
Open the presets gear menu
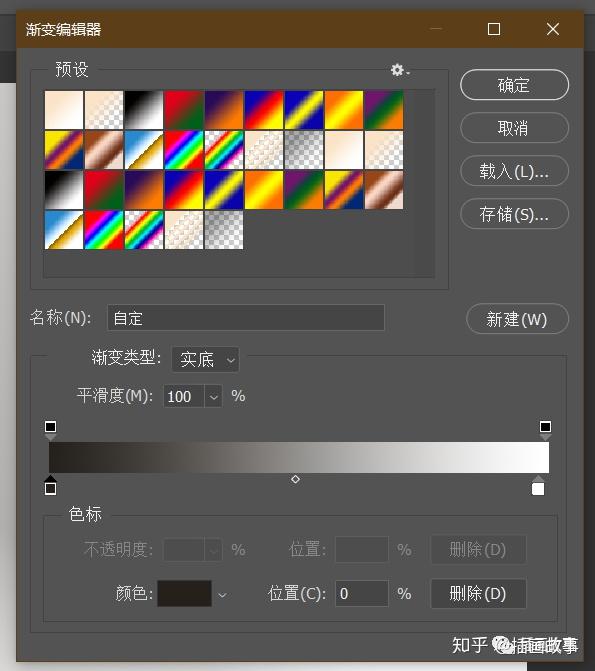[399, 70]
